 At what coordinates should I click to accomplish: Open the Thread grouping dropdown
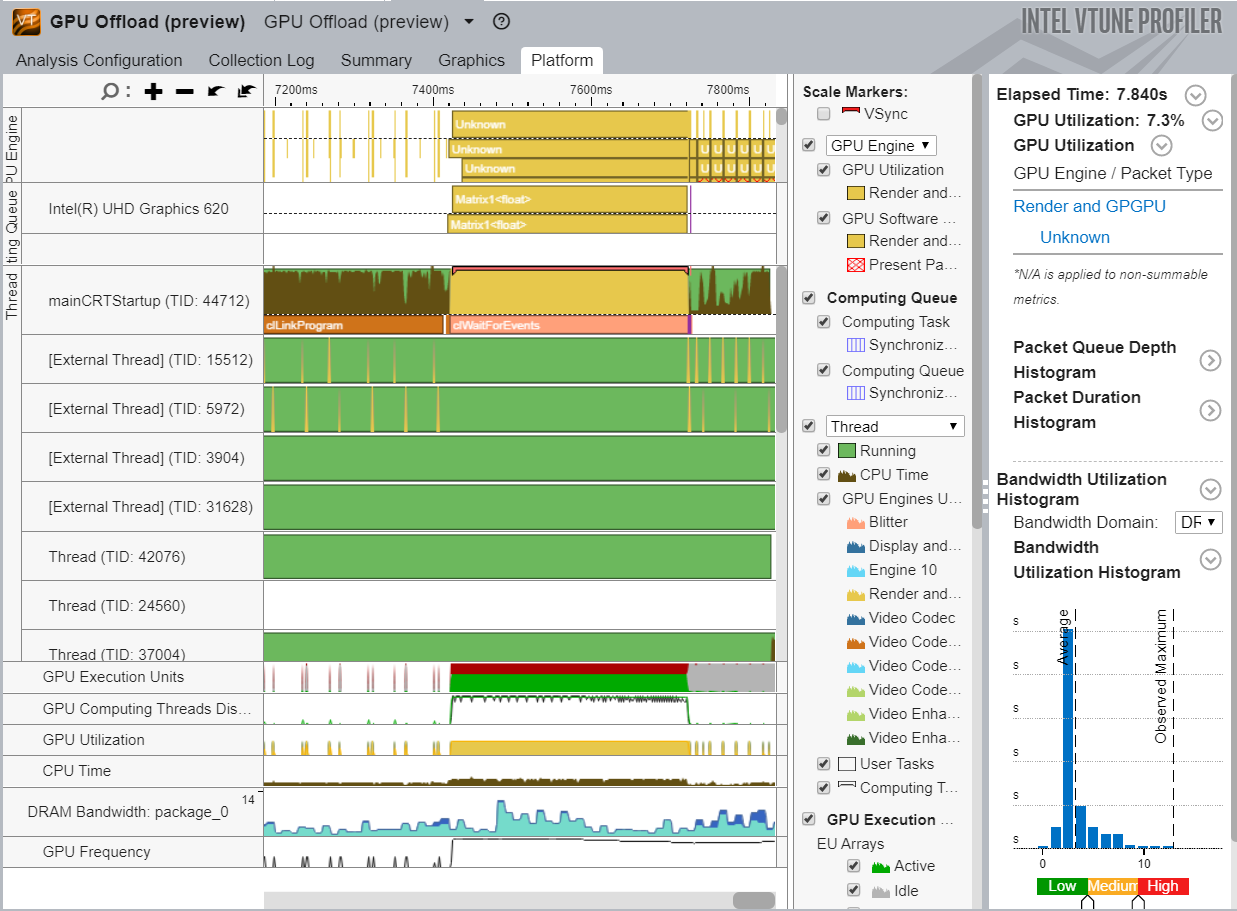[895, 426]
